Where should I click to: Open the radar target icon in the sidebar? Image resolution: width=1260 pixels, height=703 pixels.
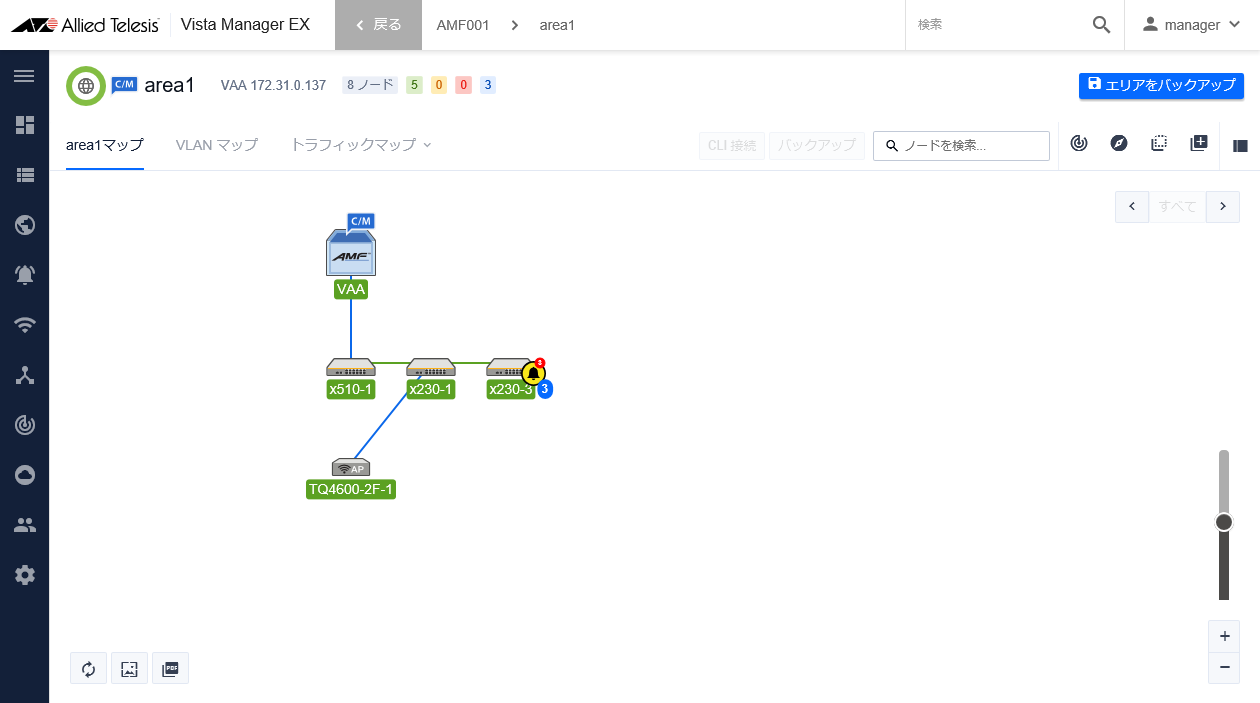click(x=24, y=425)
